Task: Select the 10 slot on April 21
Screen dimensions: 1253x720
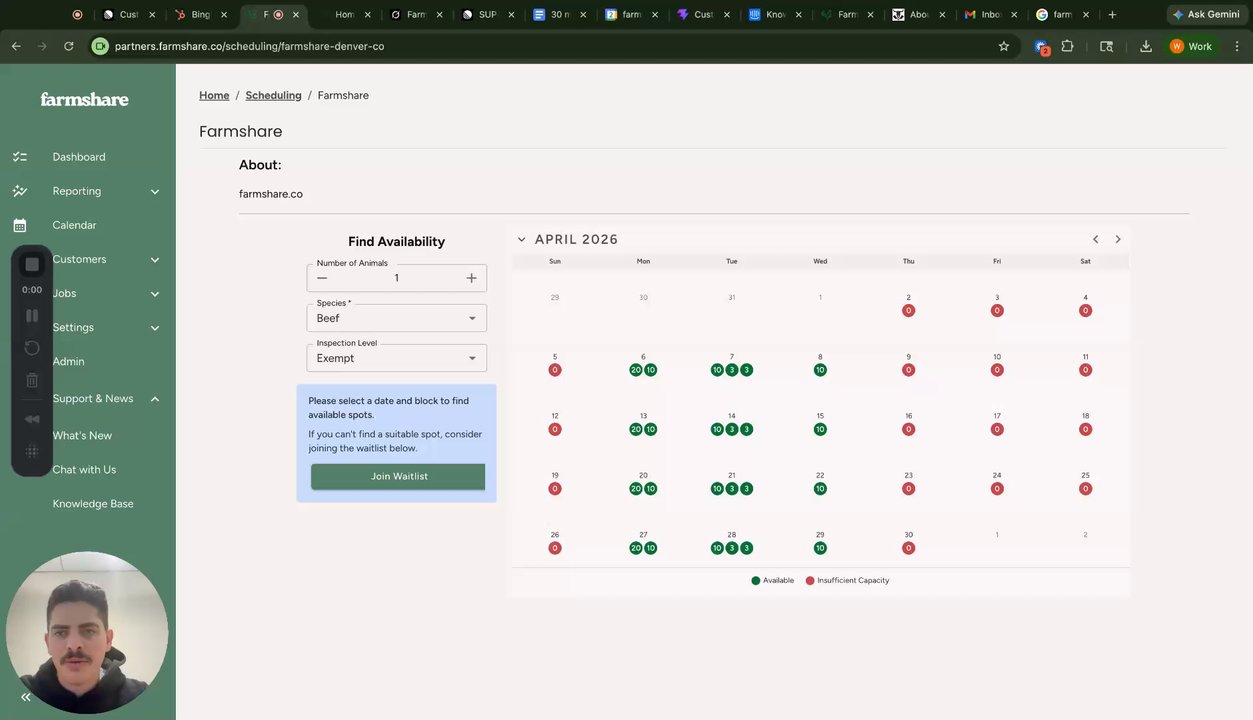Action: pos(717,489)
